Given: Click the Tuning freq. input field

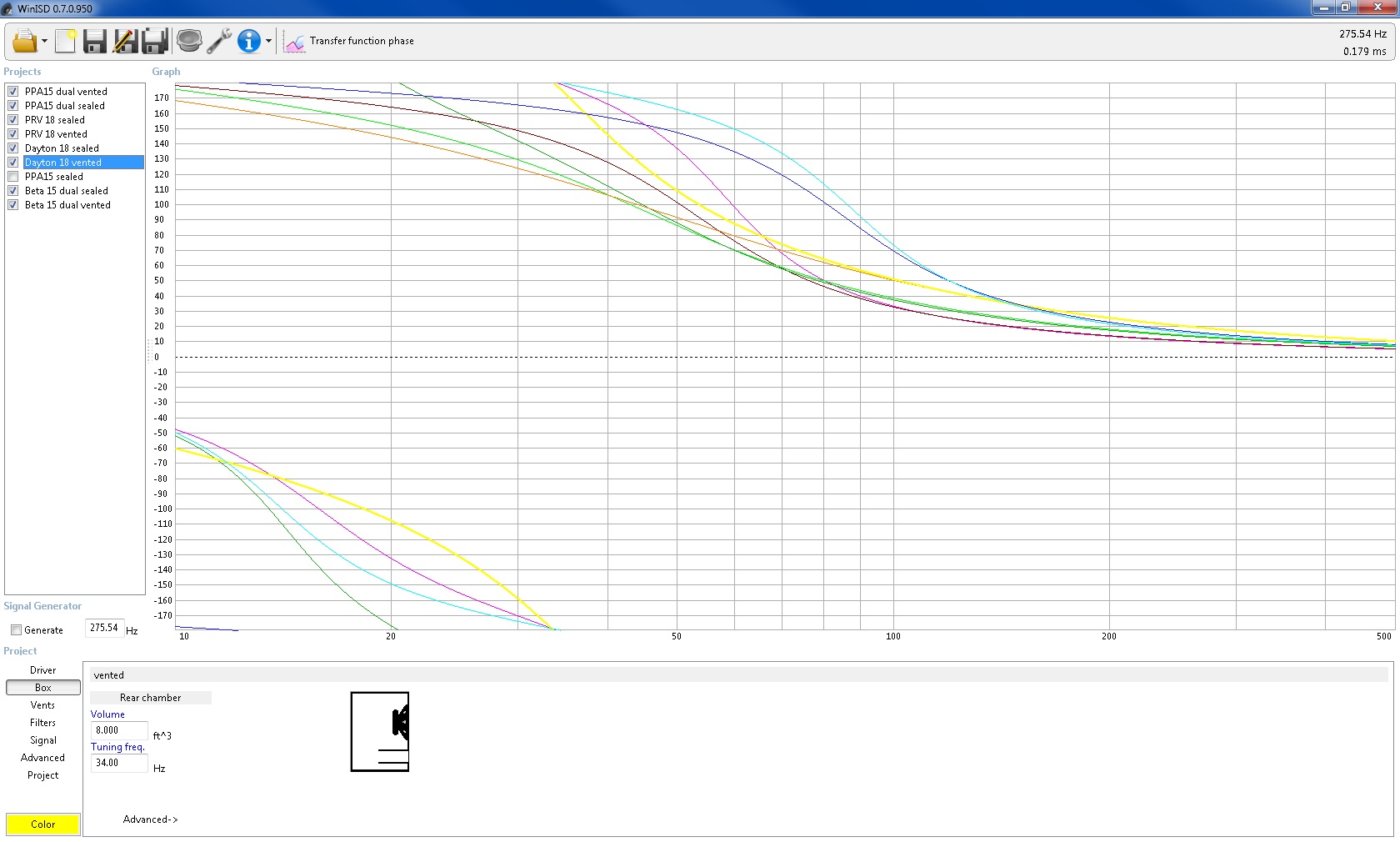Looking at the screenshot, I should [x=119, y=763].
